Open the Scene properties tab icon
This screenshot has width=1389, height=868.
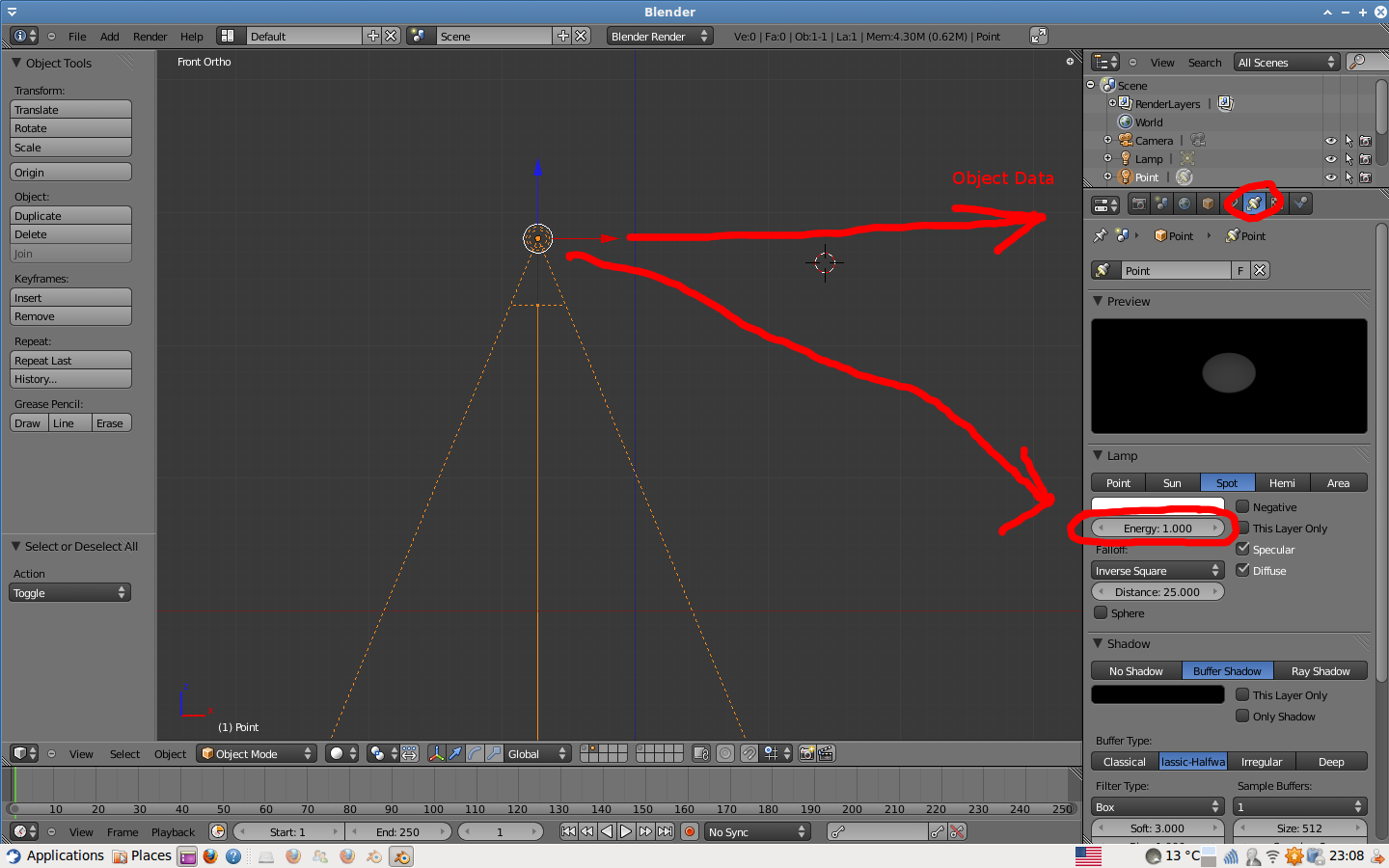[x=1161, y=203]
